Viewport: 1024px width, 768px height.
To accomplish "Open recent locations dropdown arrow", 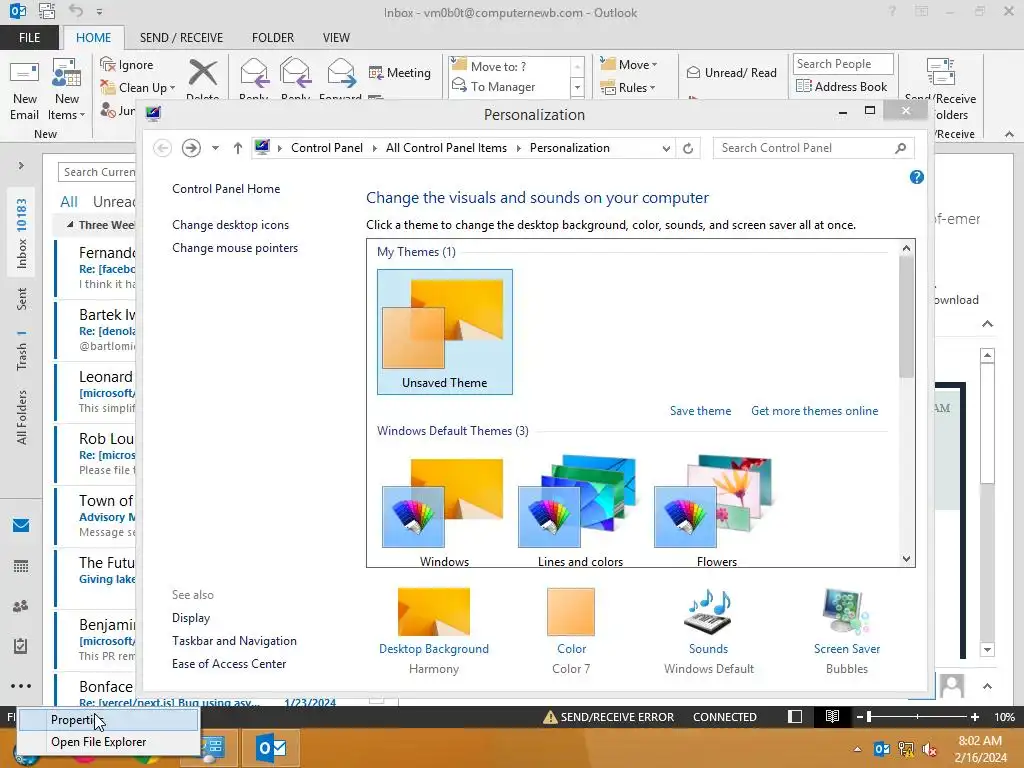I will point(215,148).
